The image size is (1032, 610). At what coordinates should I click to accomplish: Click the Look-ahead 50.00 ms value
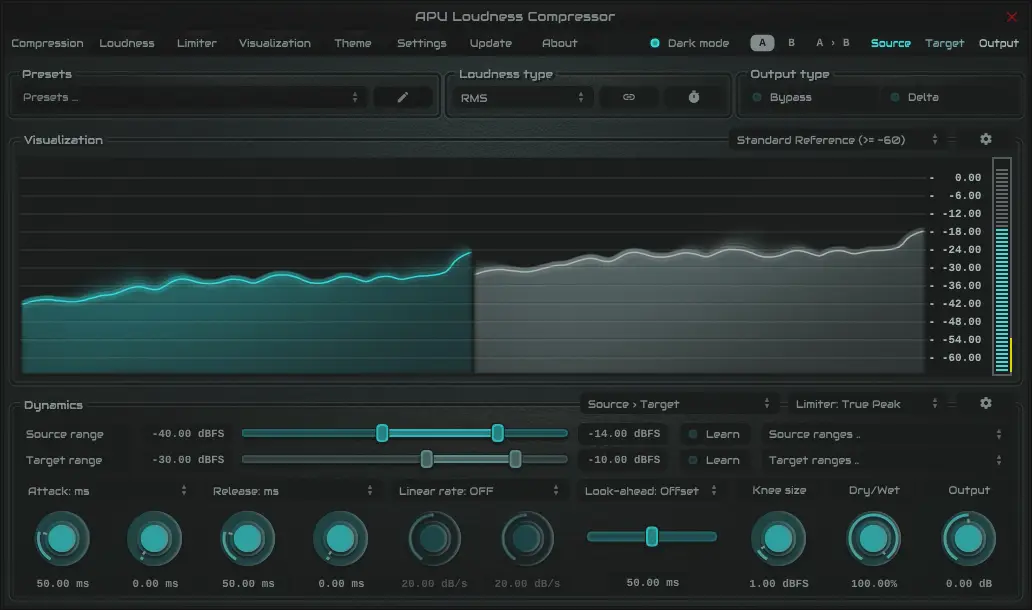[652, 582]
